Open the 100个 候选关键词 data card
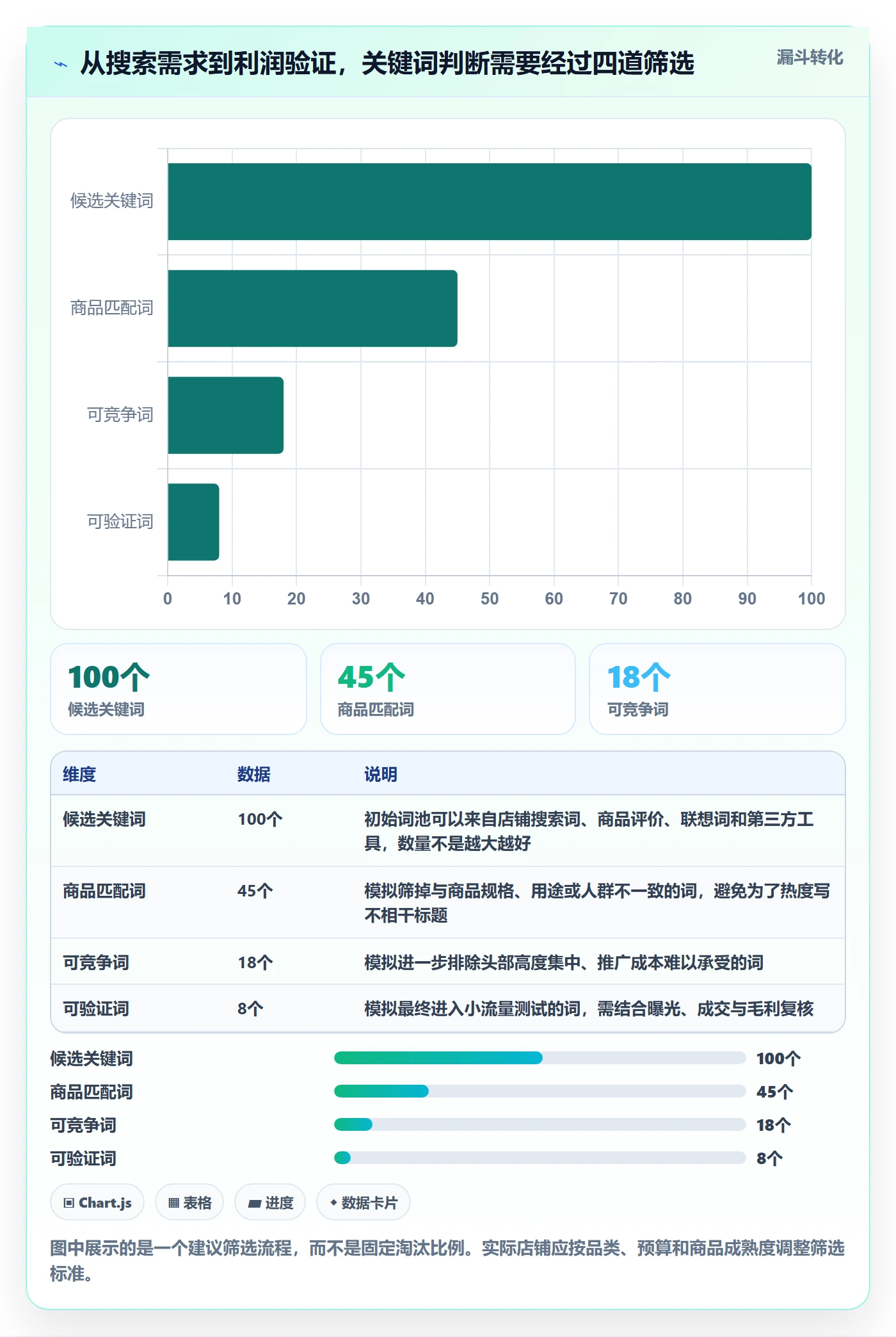896x1337 pixels. coord(179,689)
